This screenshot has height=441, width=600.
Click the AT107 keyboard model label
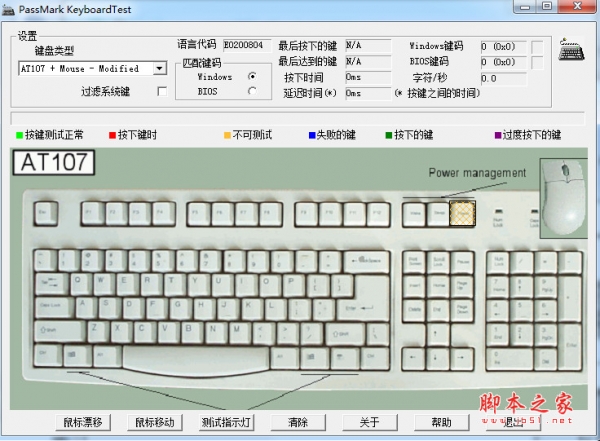click(54, 162)
